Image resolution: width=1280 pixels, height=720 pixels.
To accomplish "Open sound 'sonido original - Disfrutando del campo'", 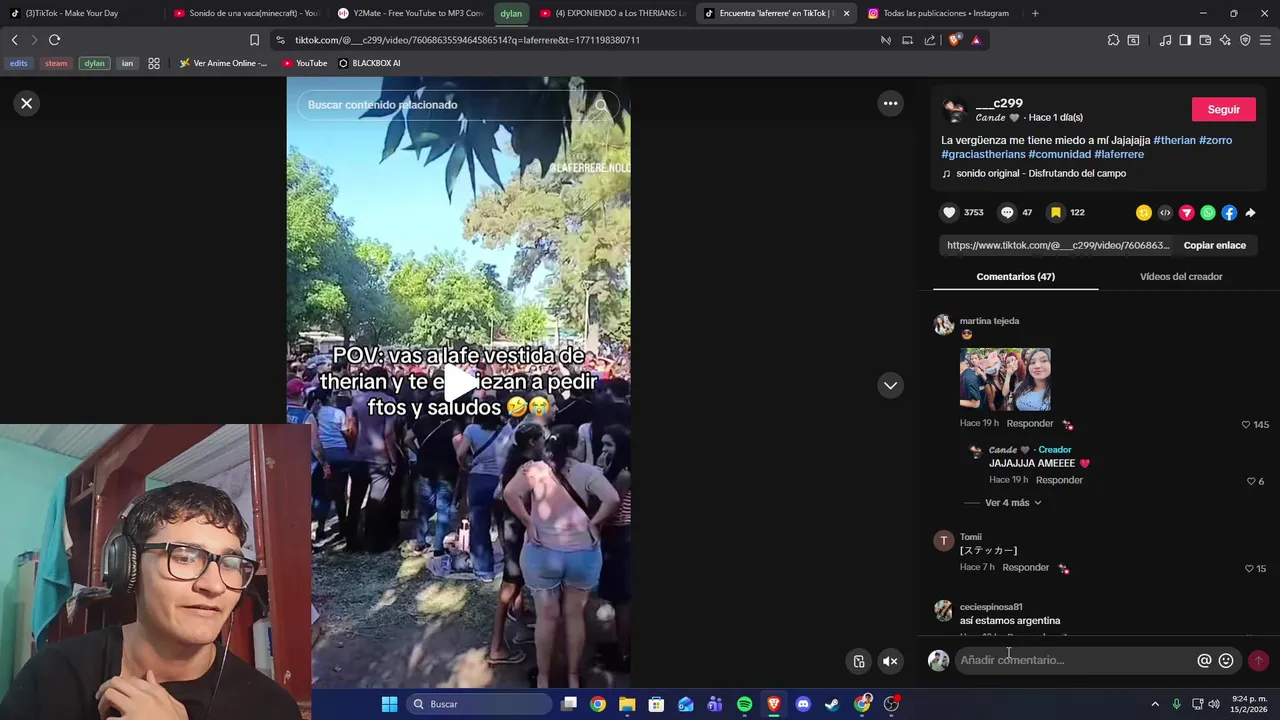I will tap(1040, 173).
